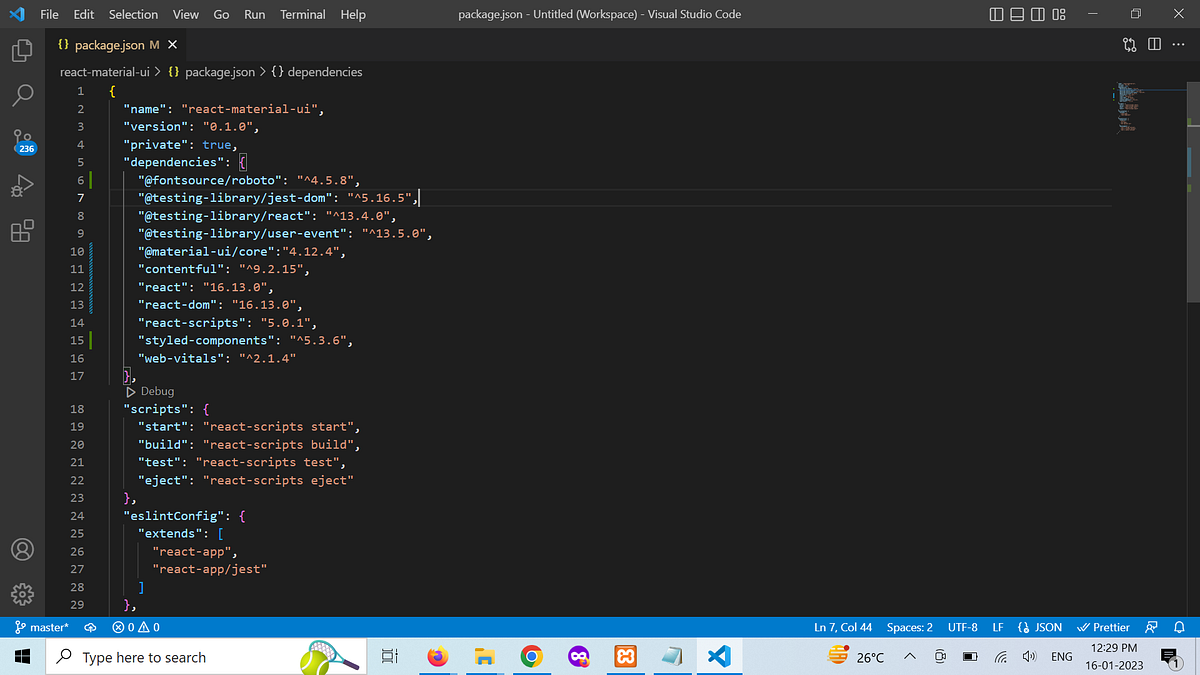Click the Split Editor icon
The width and height of the screenshot is (1200, 675).
point(1155,45)
